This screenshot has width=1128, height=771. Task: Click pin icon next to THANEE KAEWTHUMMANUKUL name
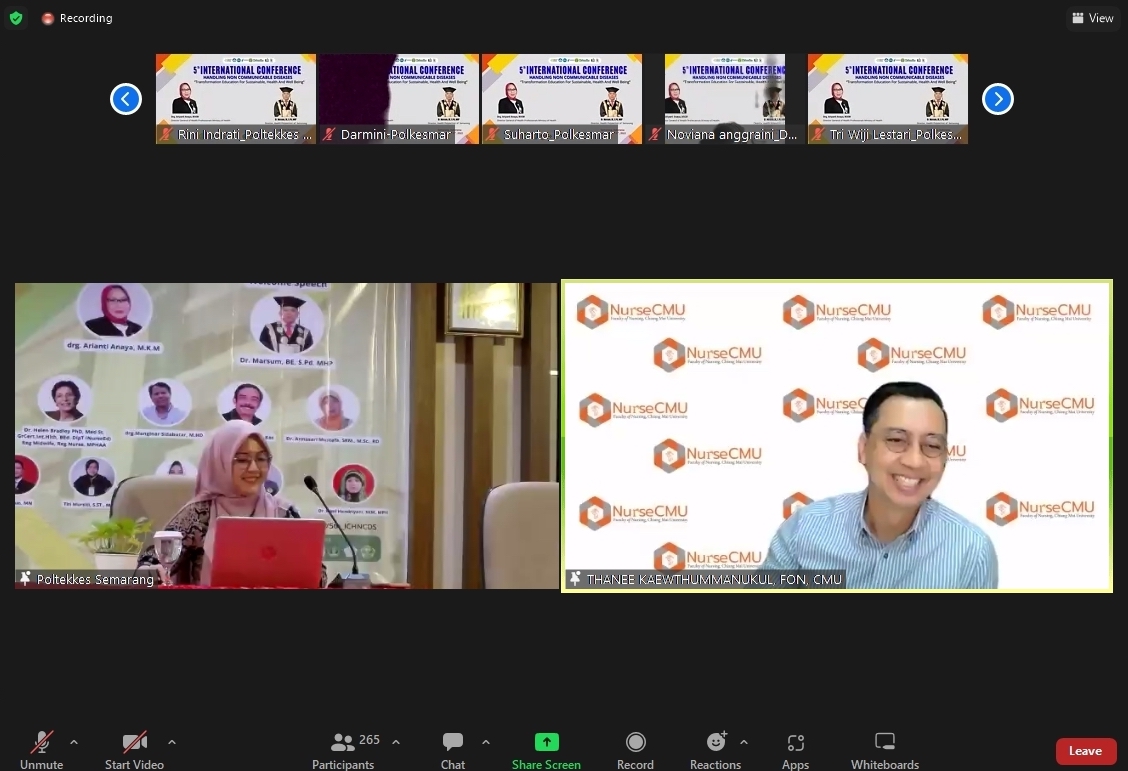575,578
